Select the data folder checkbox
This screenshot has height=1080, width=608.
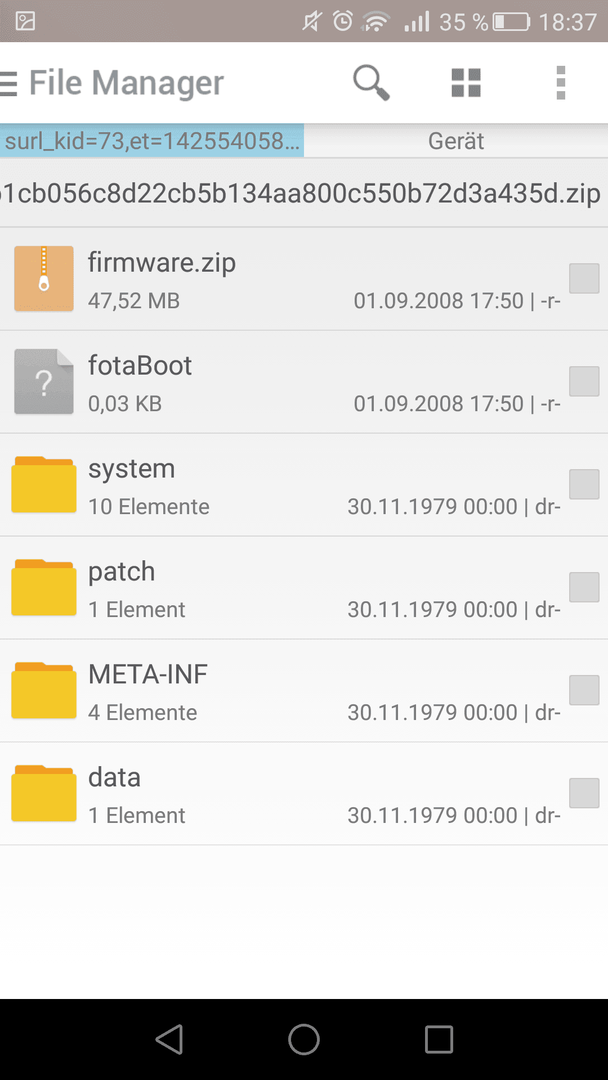(584, 793)
